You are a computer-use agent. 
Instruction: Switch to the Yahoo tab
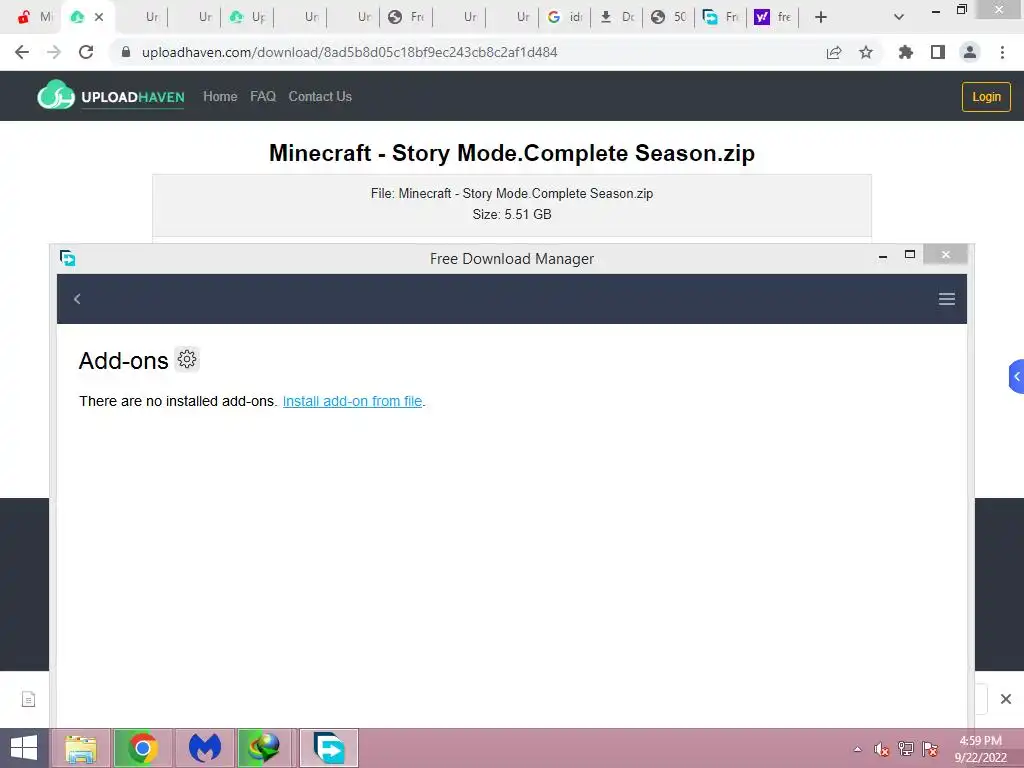tap(773, 17)
